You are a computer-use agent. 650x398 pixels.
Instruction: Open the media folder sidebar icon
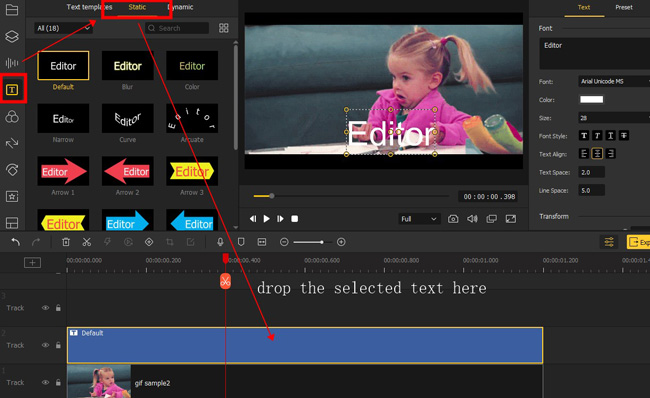(x=12, y=10)
